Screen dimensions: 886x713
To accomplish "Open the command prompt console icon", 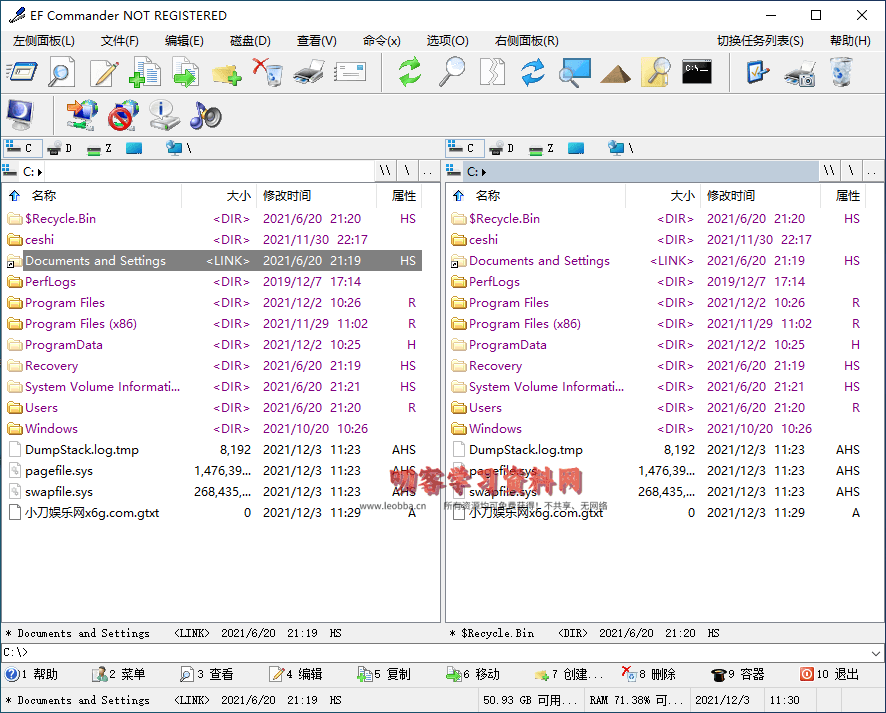I will [x=697, y=72].
